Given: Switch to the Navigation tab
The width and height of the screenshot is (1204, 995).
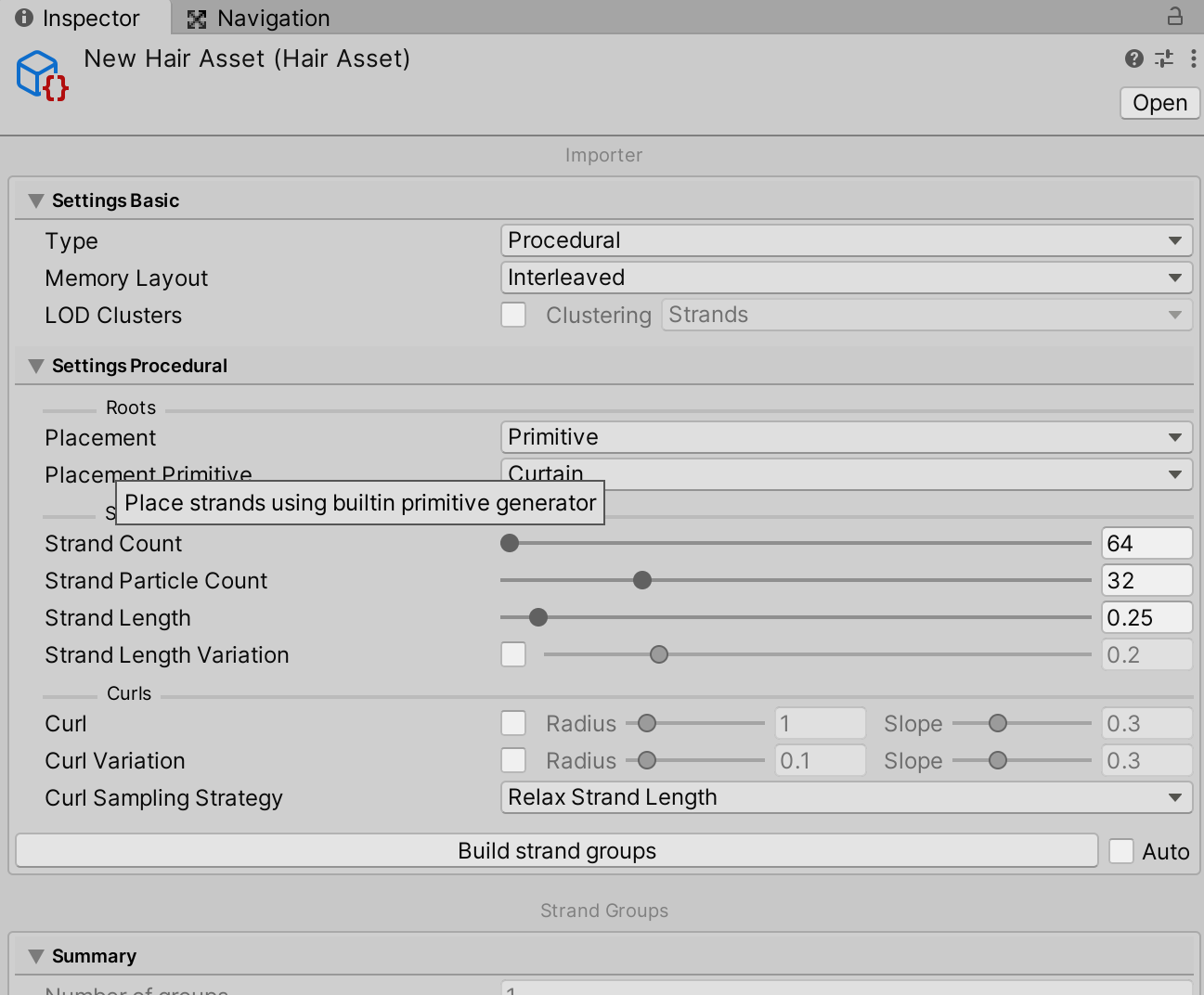Looking at the screenshot, I should coord(269,18).
